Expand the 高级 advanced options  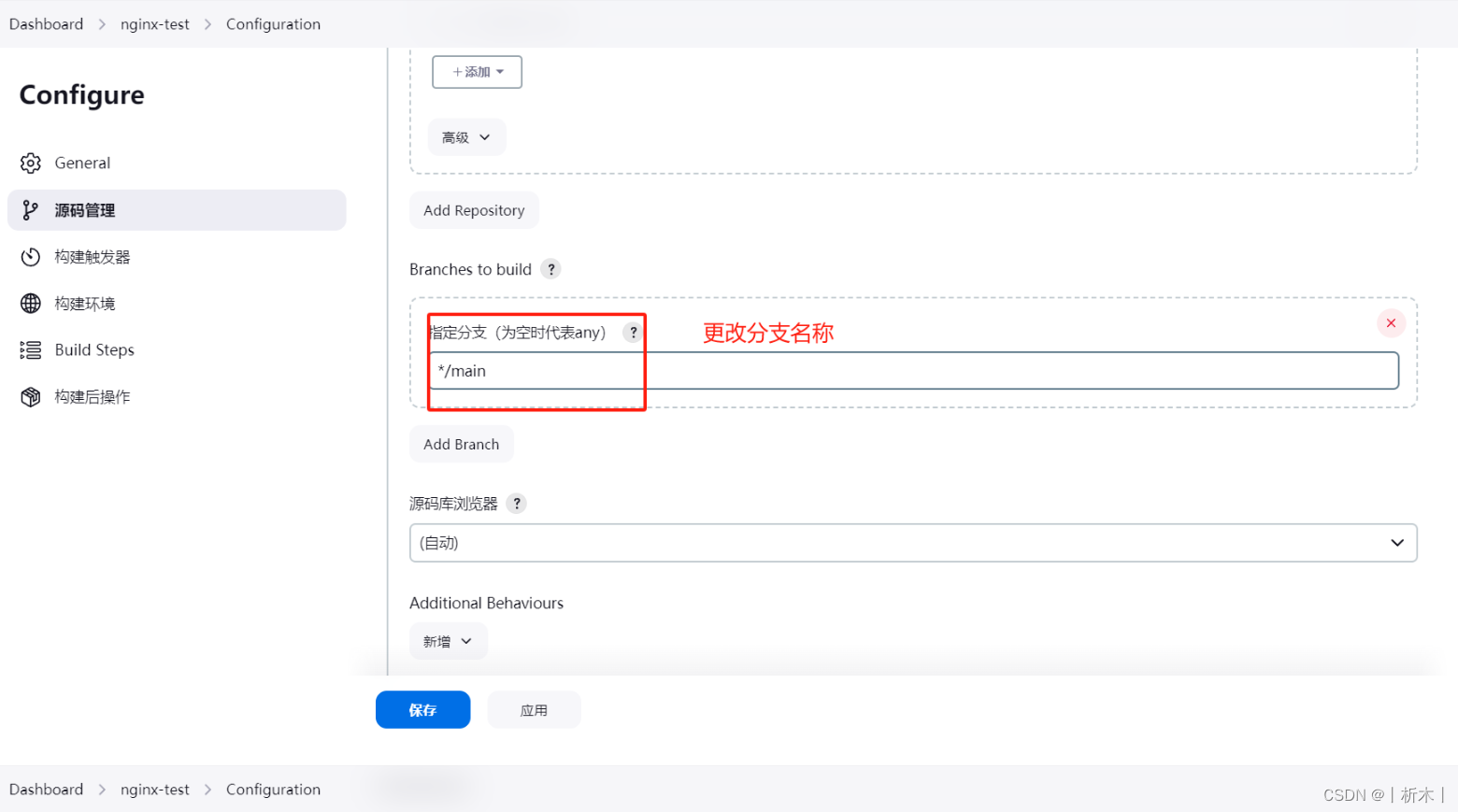click(466, 137)
